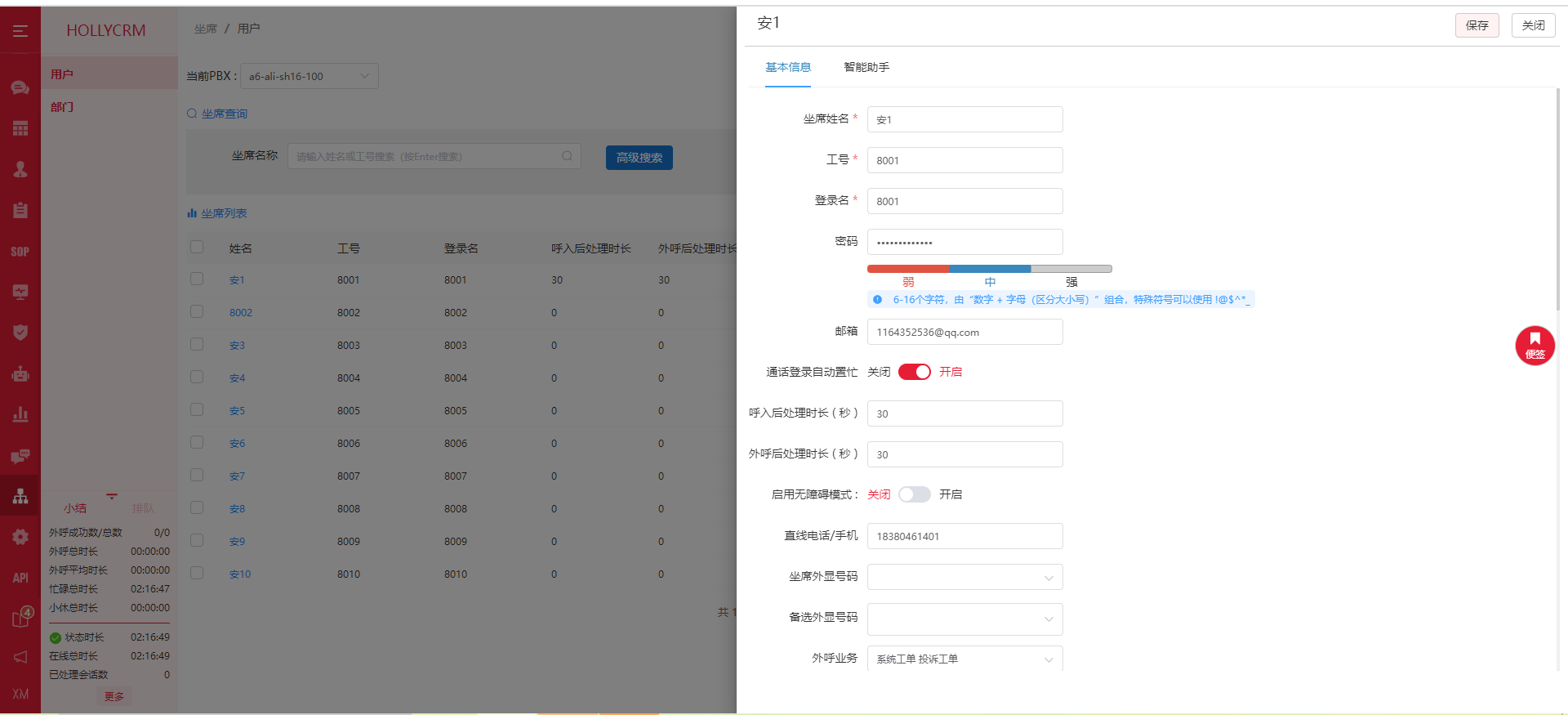Viewport: 1568px width, 715px height.
Task: Open the 当前PBX dropdown selector
Action: tap(309, 76)
